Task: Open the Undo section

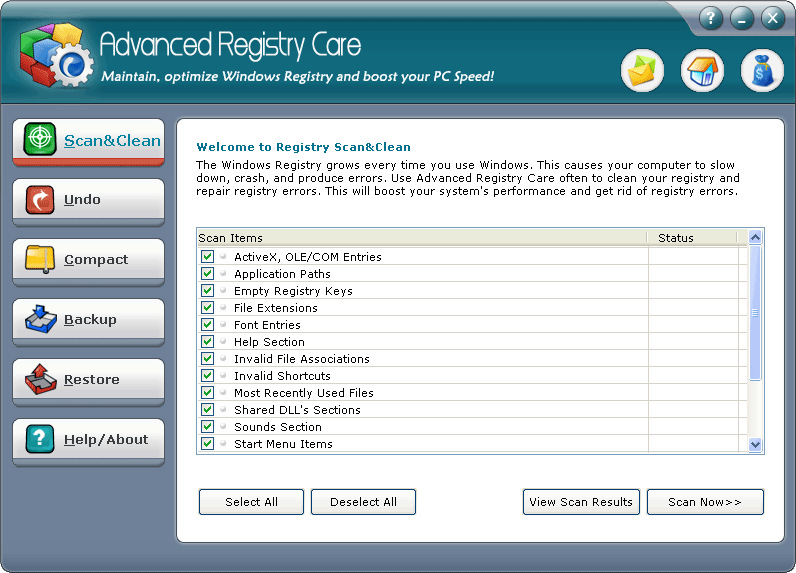Action: click(x=88, y=202)
